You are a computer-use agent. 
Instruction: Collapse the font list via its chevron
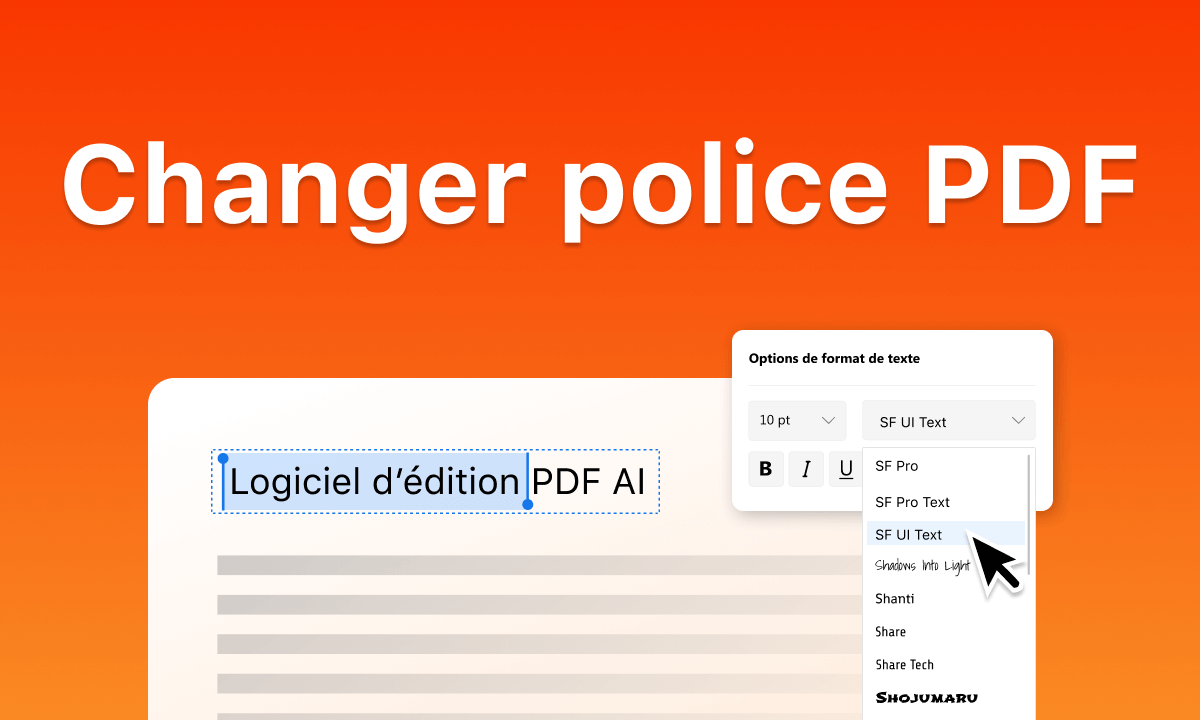[x=1018, y=420]
